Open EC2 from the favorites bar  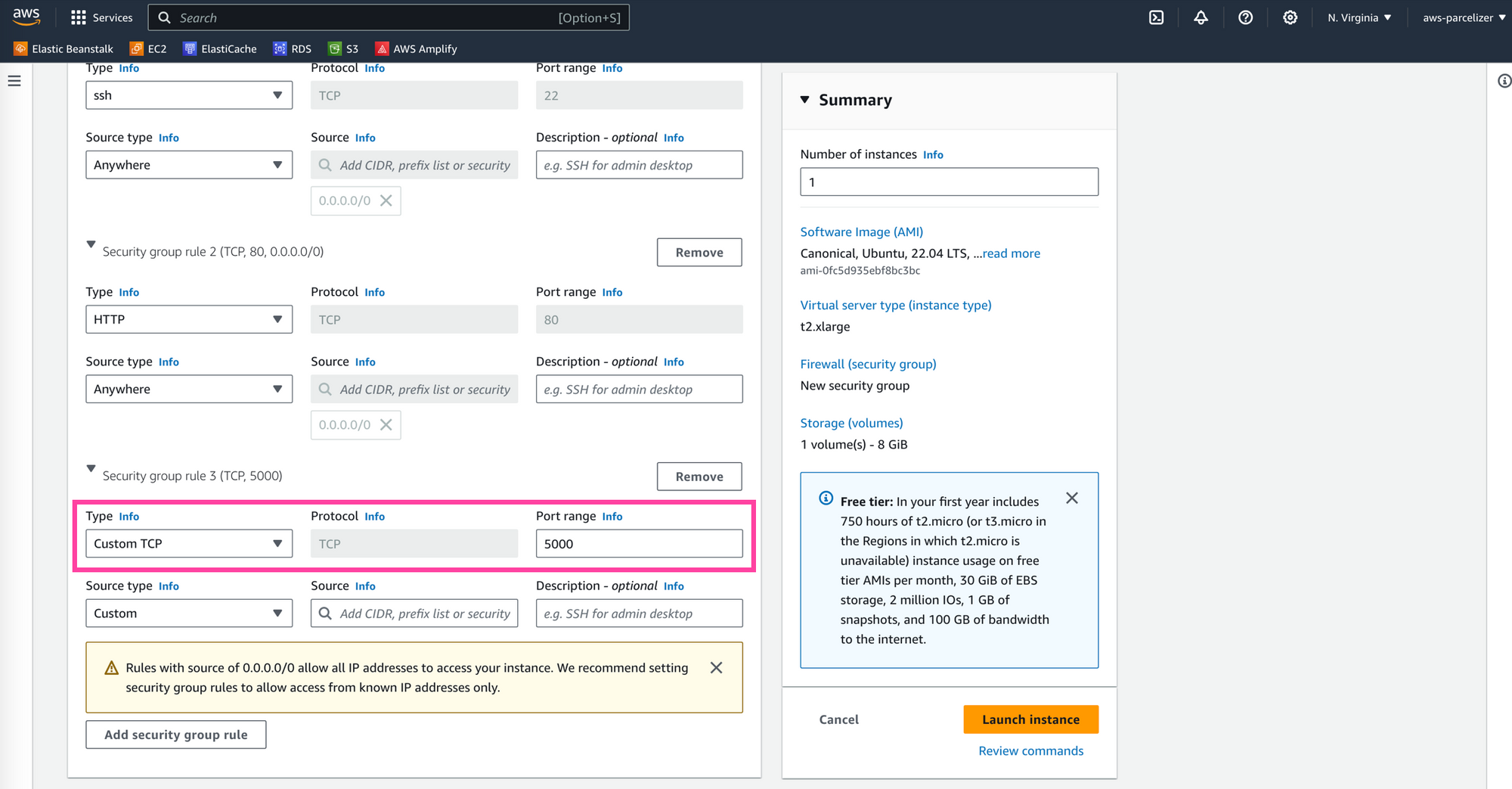pos(148,48)
